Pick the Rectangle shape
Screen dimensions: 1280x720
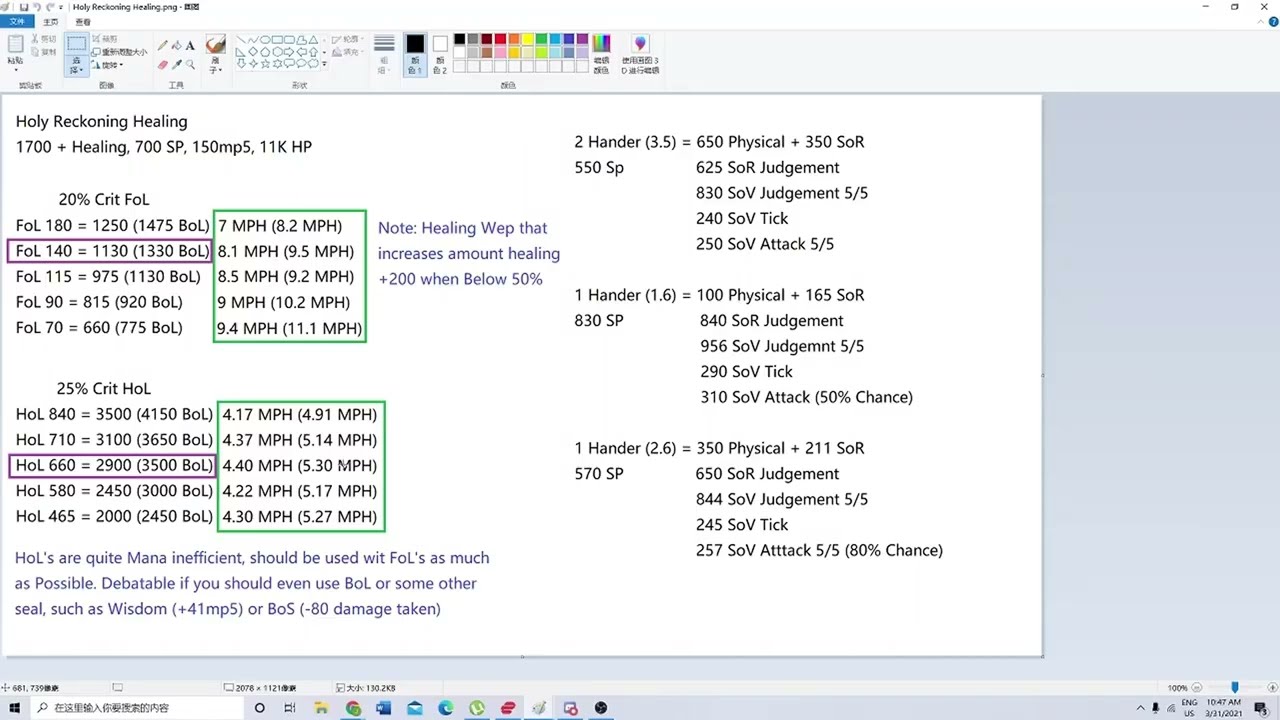coord(277,40)
